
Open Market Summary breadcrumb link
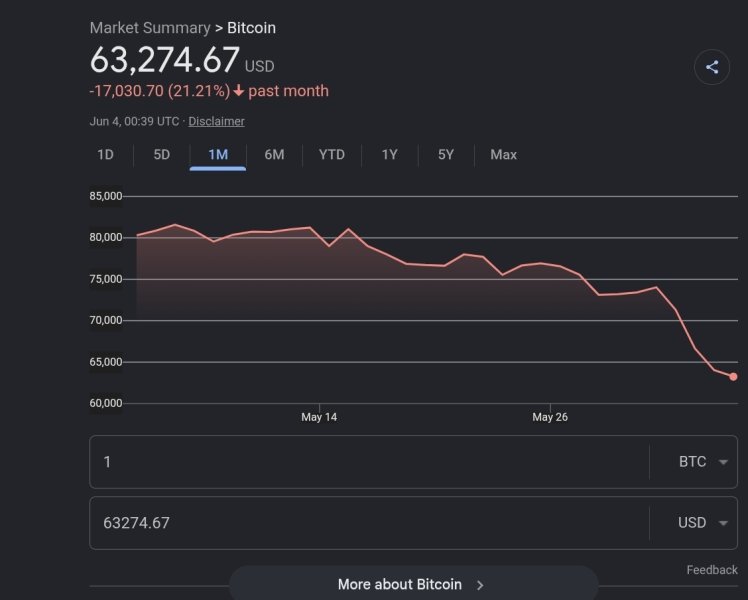(150, 28)
